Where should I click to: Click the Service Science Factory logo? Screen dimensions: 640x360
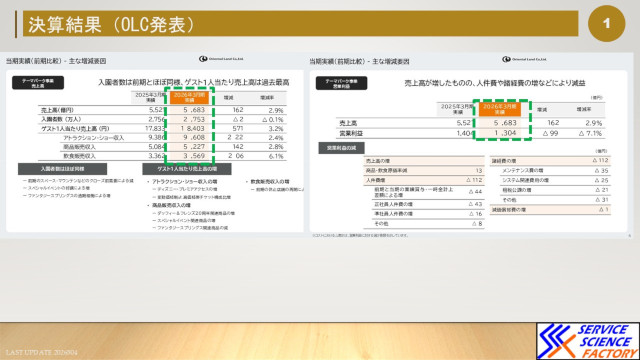pos(588,341)
